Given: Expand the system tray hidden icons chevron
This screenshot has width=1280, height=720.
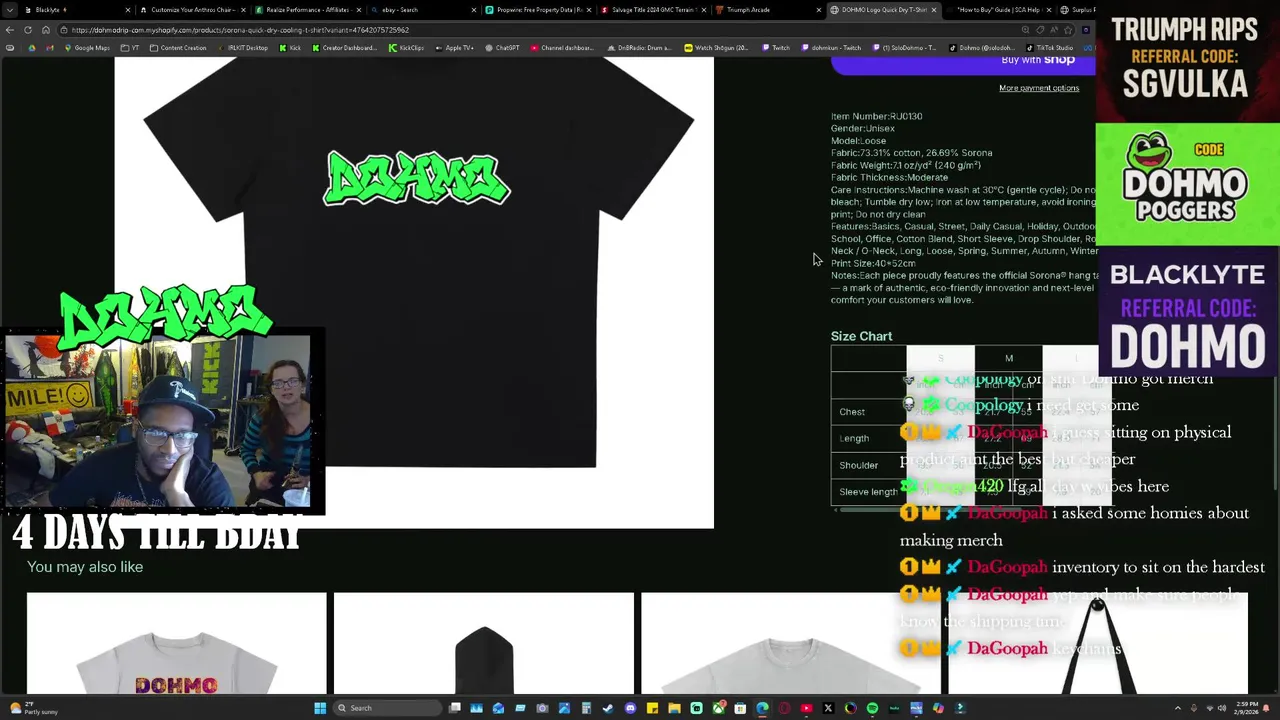Looking at the screenshot, I should pos(1178,708).
